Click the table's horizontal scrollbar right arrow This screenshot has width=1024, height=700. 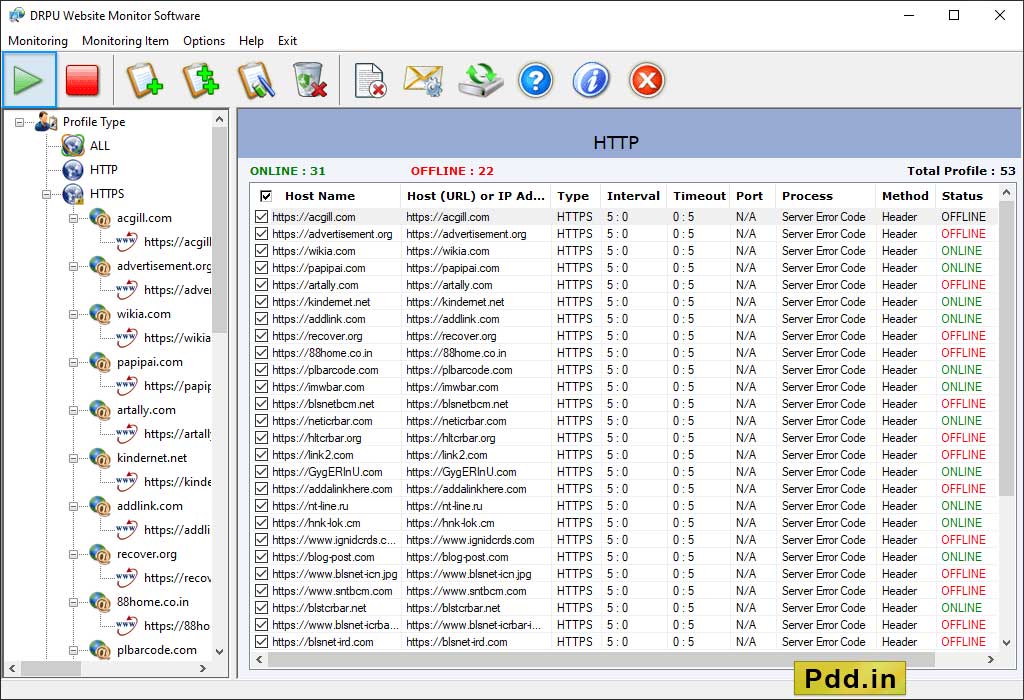pyautogui.click(x=991, y=660)
